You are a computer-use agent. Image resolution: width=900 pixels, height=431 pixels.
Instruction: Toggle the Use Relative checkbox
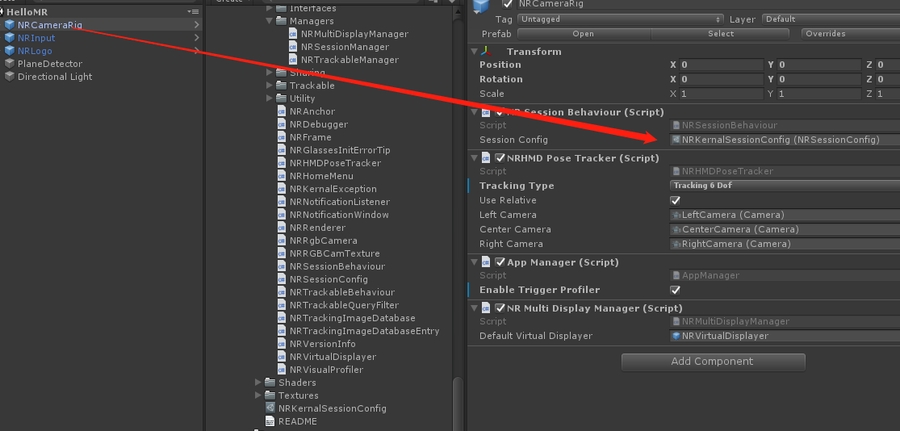[675, 200]
